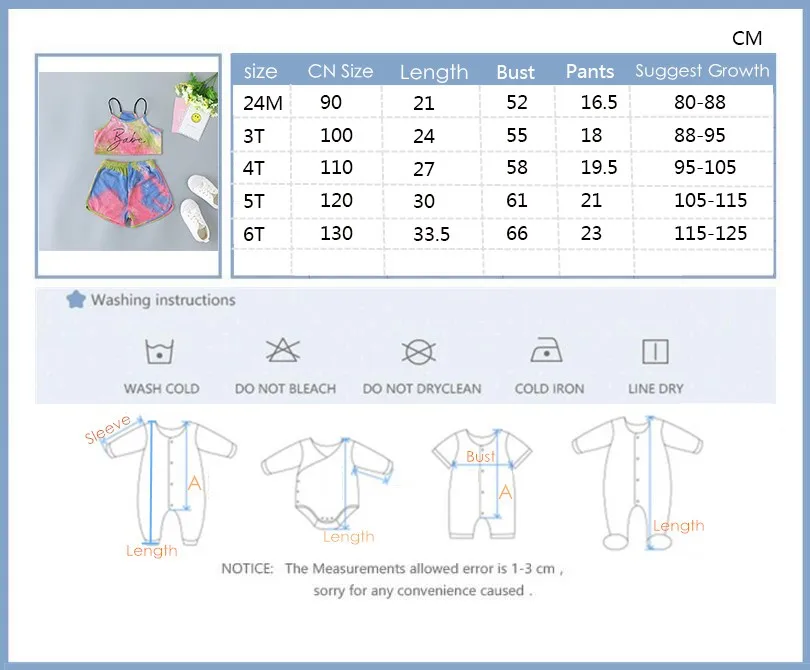Image resolution: width=810 pixels, height=670 pixels.
Task: Click the Line Dry square icon
Action: click(x=655, y=352)
